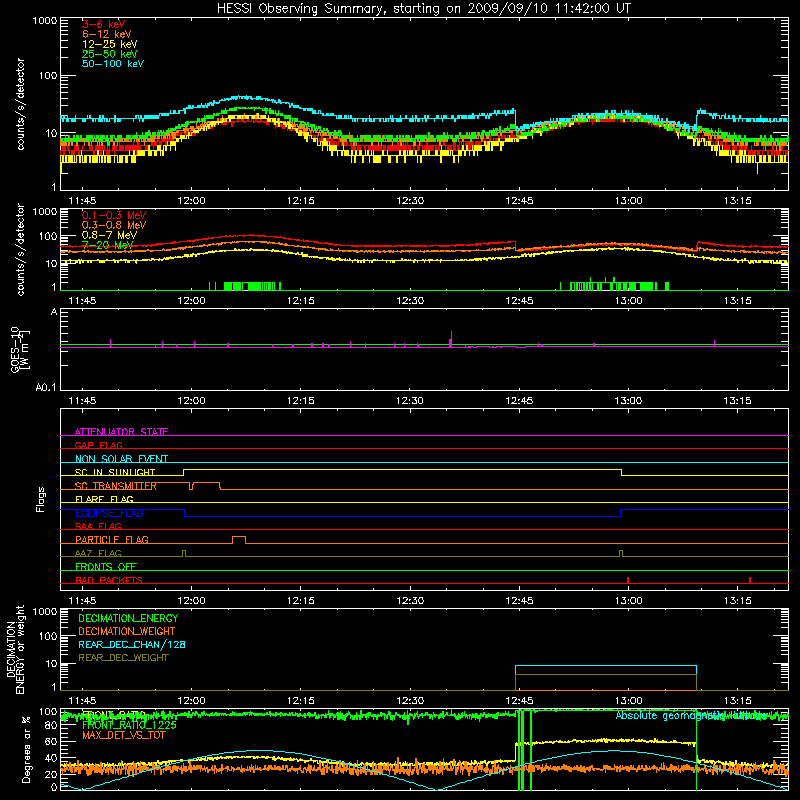Click the HESSI Observing Summary title
The width and height of the screenshot is (800, 800).
(423, 9)
